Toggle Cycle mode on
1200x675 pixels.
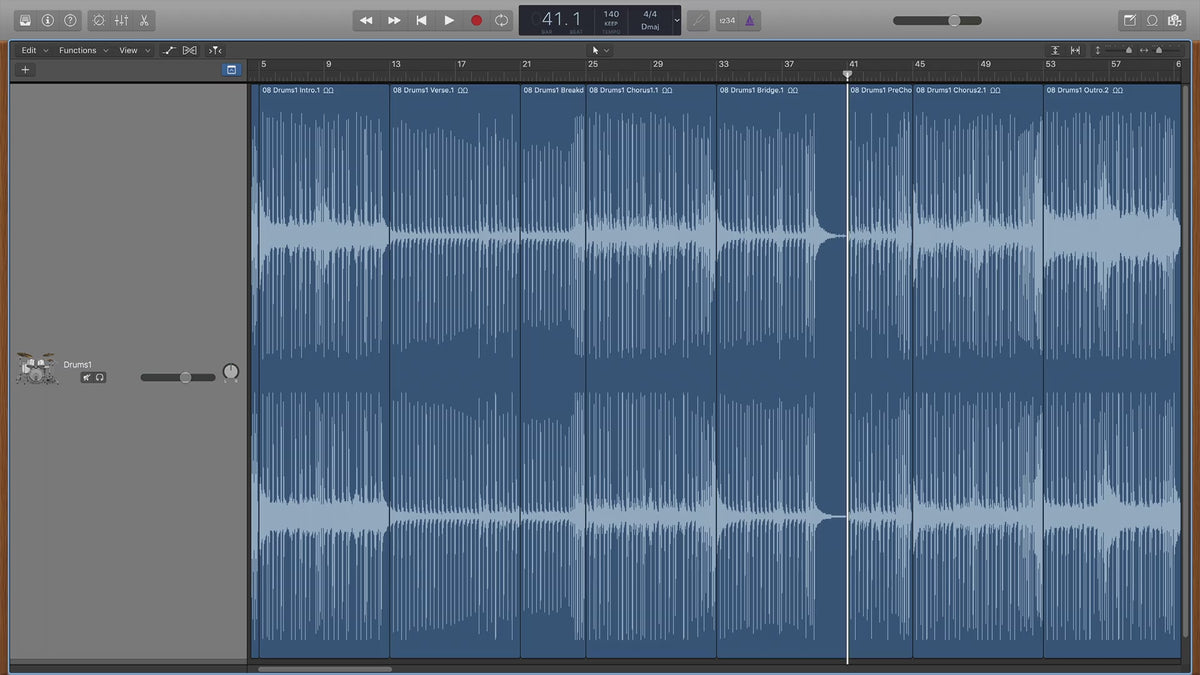(x=502, y=20)
